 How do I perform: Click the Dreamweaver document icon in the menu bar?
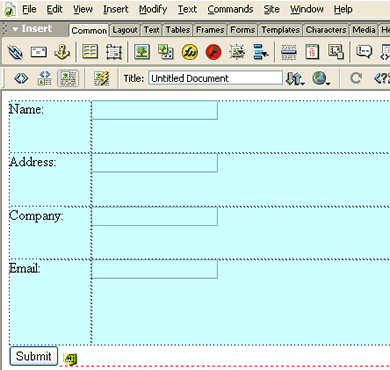point(10,9)
